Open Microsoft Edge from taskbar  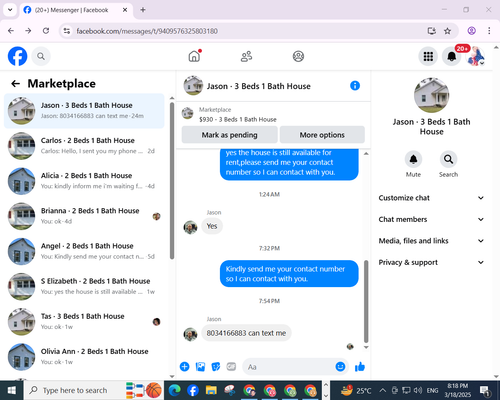[x=174, y=390]
